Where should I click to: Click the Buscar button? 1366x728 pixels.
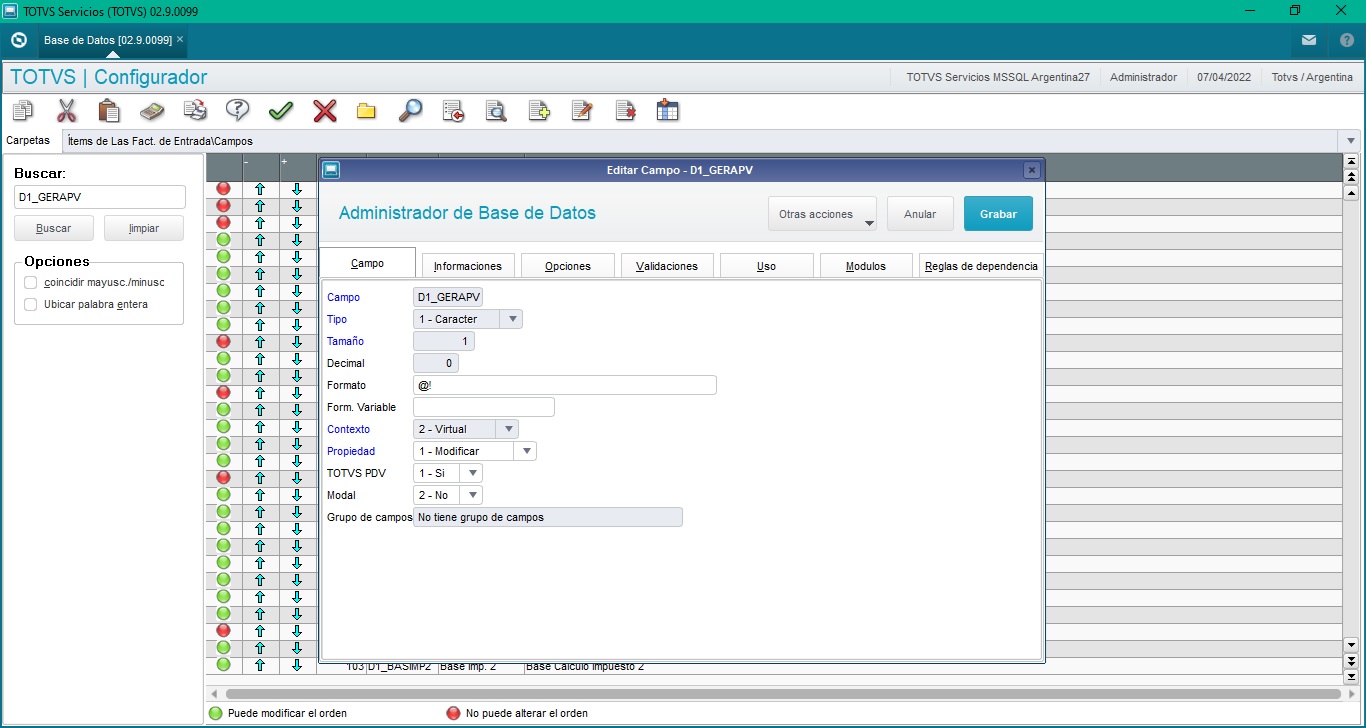click(x=54, y=228)
